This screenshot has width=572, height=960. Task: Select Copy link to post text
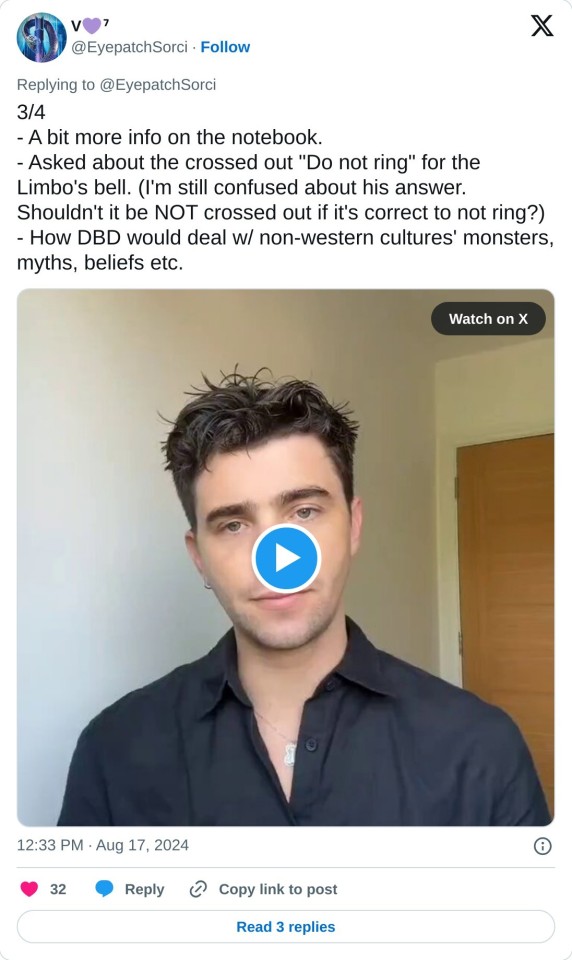278,889
